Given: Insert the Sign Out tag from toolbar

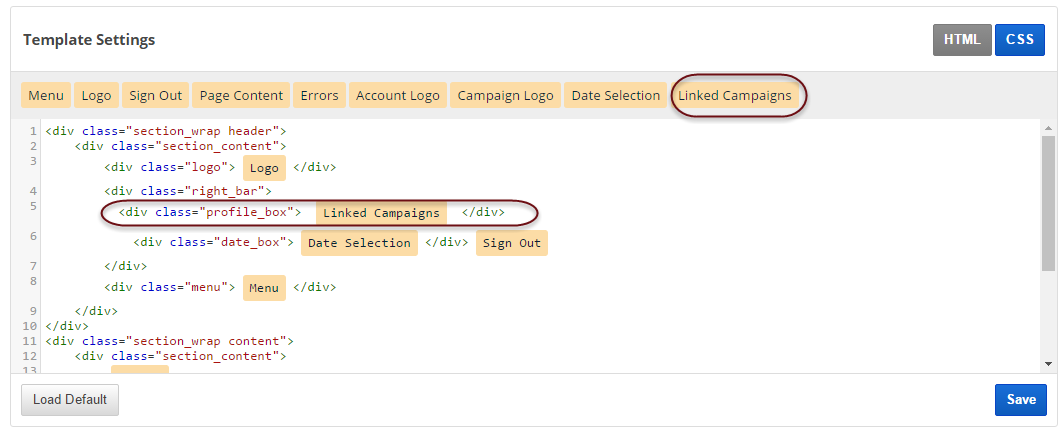Looking at the screenshot, I should (155, 96).
